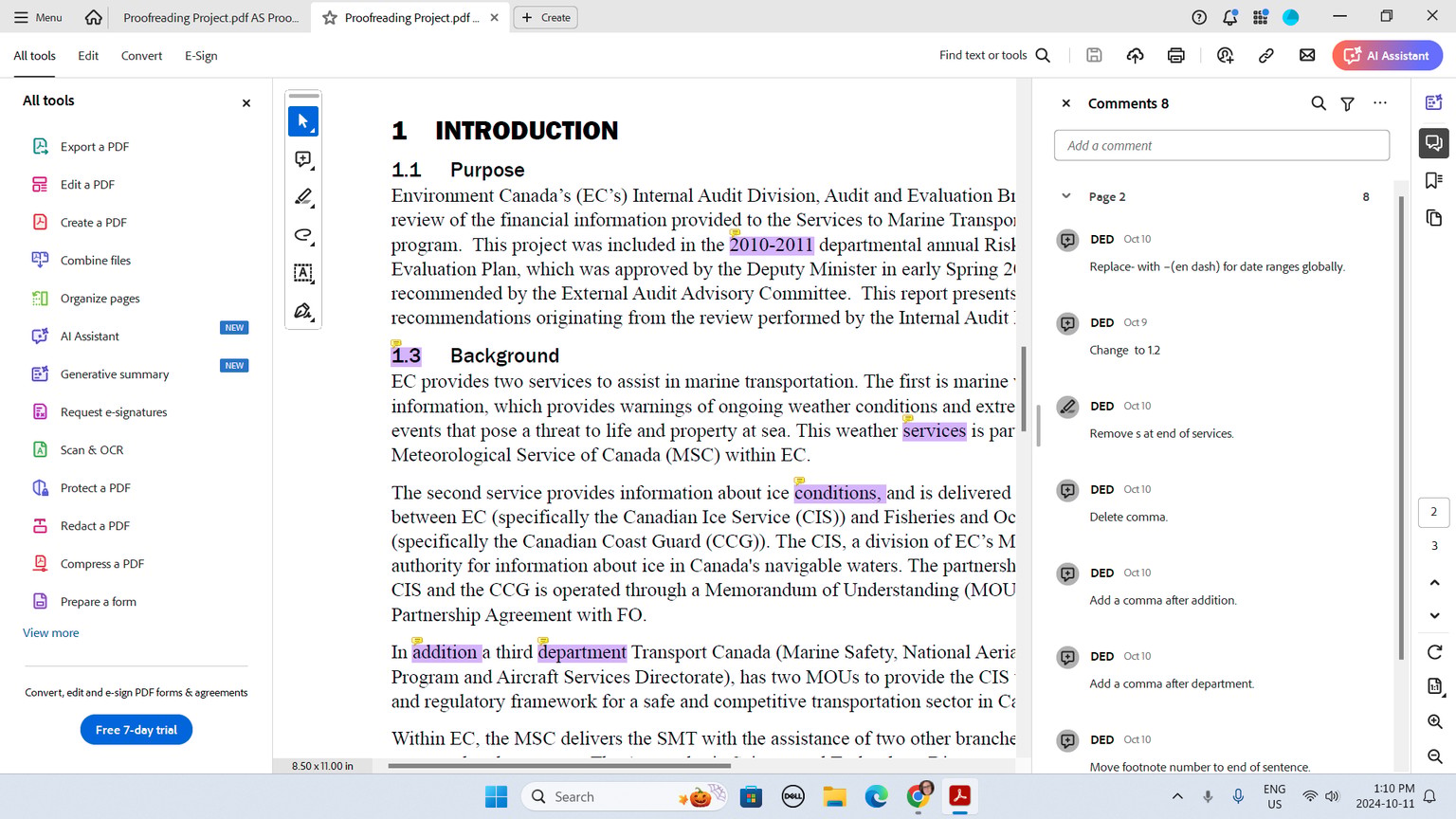Close the Comments panel
This screenshot has height=819, width=1456.
tap(1066, 103)
